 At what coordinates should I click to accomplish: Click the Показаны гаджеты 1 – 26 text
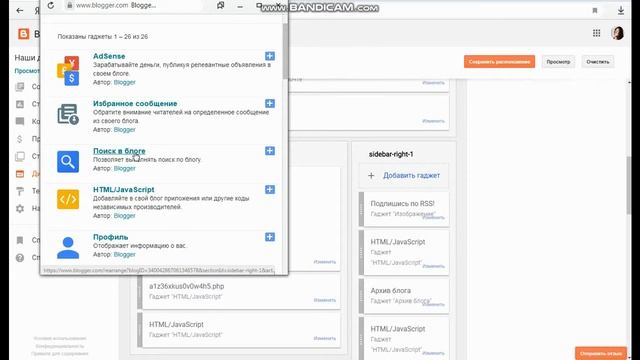point(102,36)
